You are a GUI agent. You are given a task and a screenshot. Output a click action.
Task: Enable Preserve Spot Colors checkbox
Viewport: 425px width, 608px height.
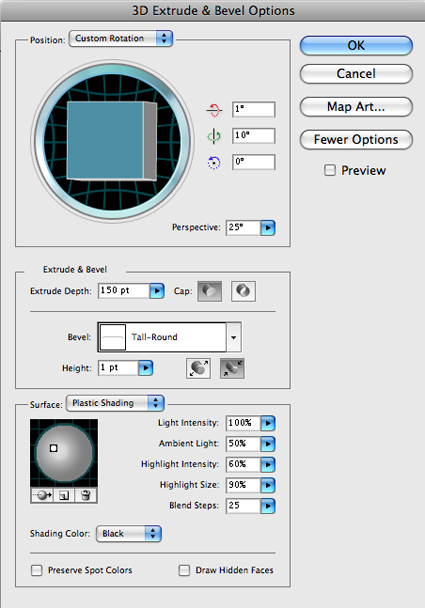pos(36,570)
